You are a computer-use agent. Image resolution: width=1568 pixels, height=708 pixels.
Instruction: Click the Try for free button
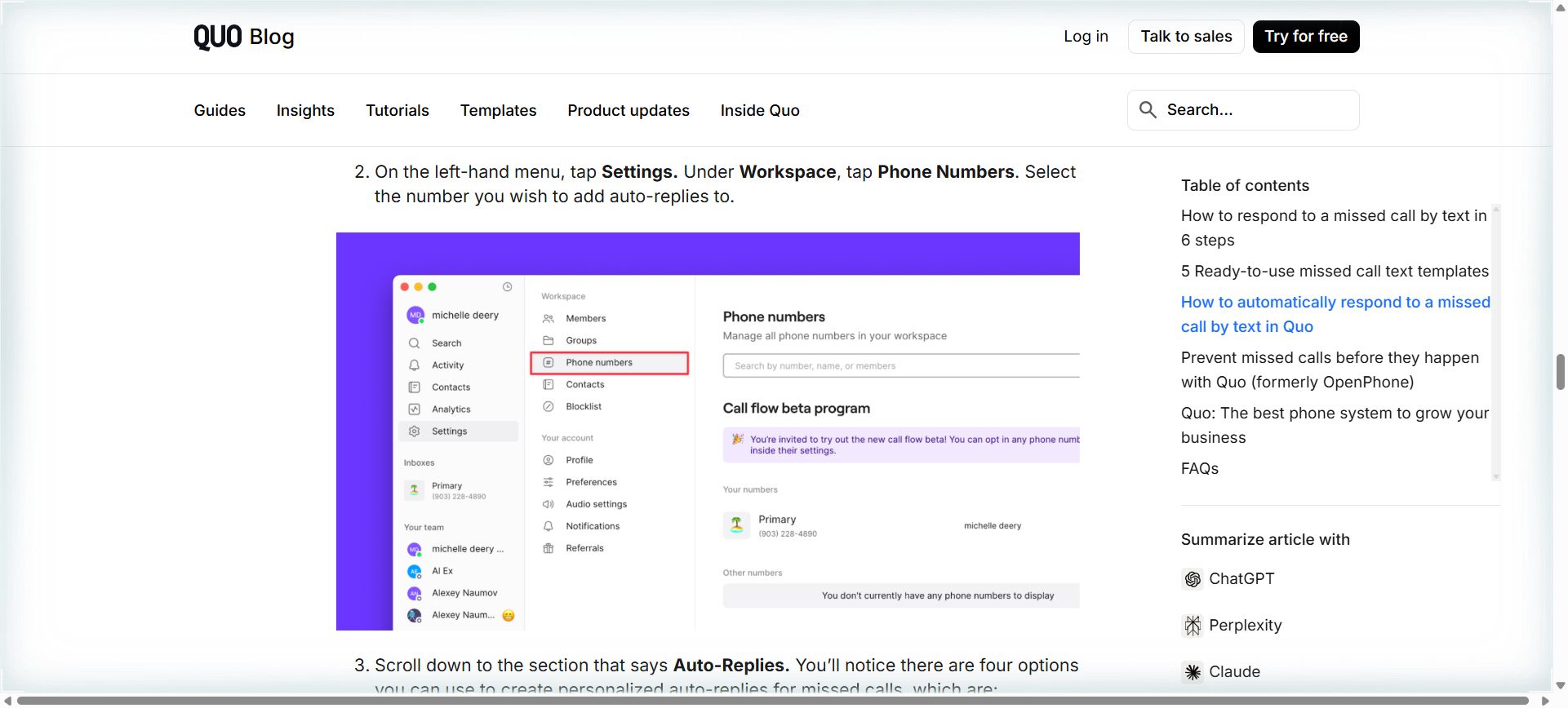click(x=1306, y=37)
